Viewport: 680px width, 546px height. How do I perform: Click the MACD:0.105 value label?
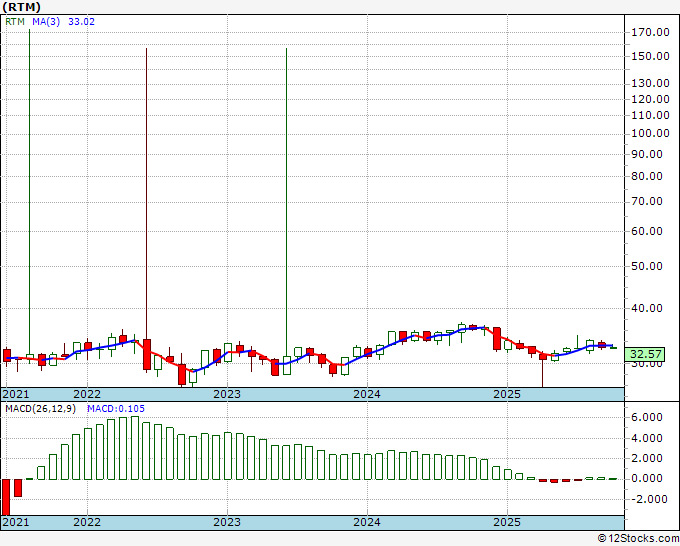(116, 409)
